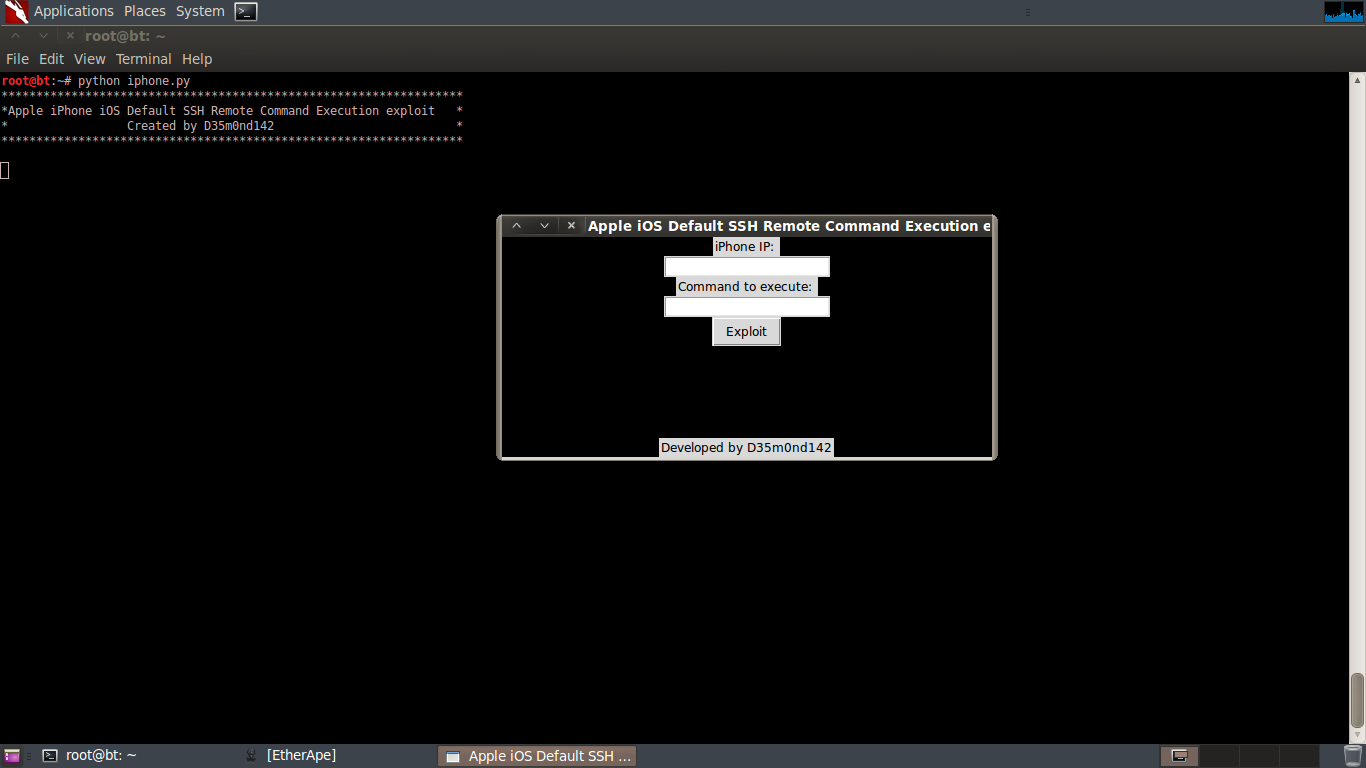Click the down-arrow button on exploit dialog titlebar
Image resolution: width=1366 pixels, height=768 pixels.
(x=544, y=226)
